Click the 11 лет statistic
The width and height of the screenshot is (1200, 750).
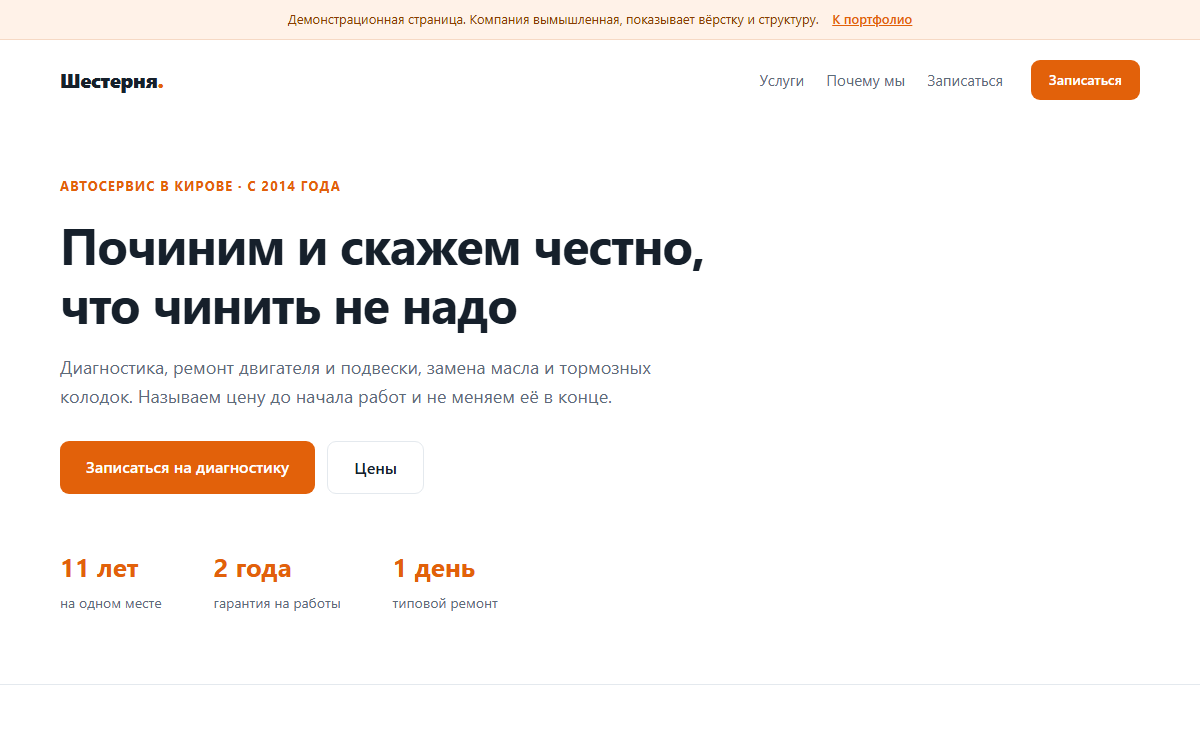point(99,569)
